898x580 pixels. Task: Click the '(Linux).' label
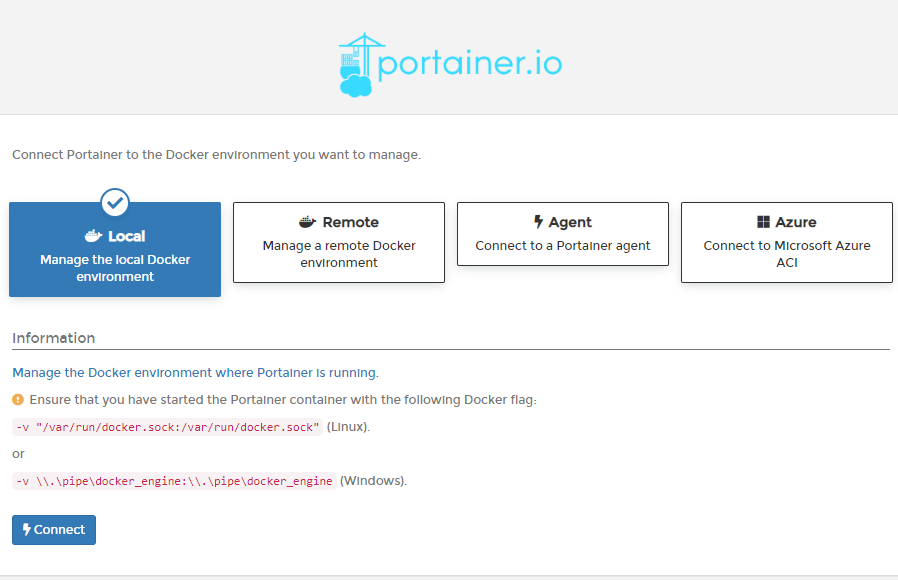348,427
